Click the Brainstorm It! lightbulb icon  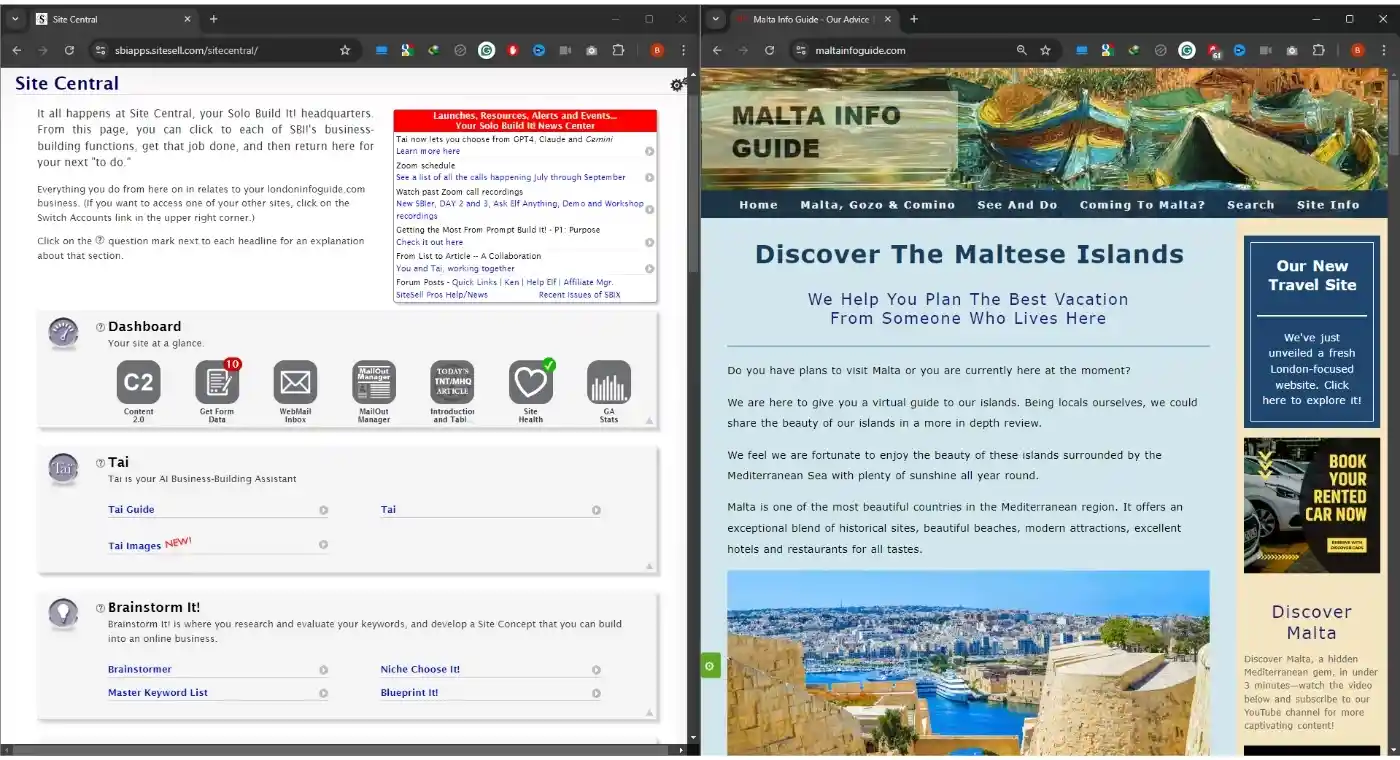(x=63, y=612)
